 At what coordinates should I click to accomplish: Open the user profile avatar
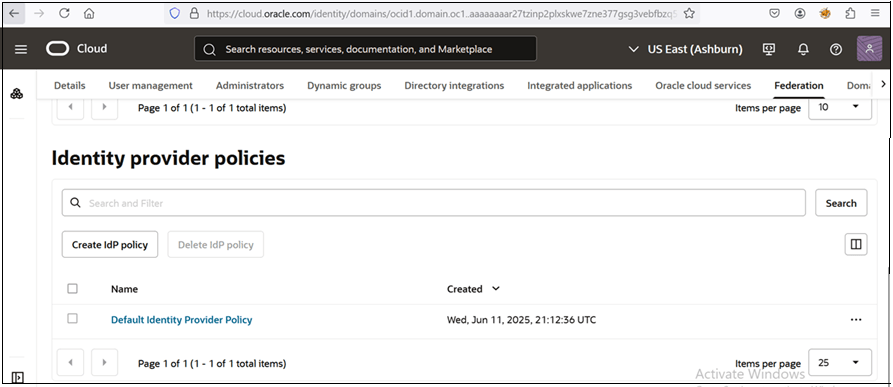(x=869, y=49)
